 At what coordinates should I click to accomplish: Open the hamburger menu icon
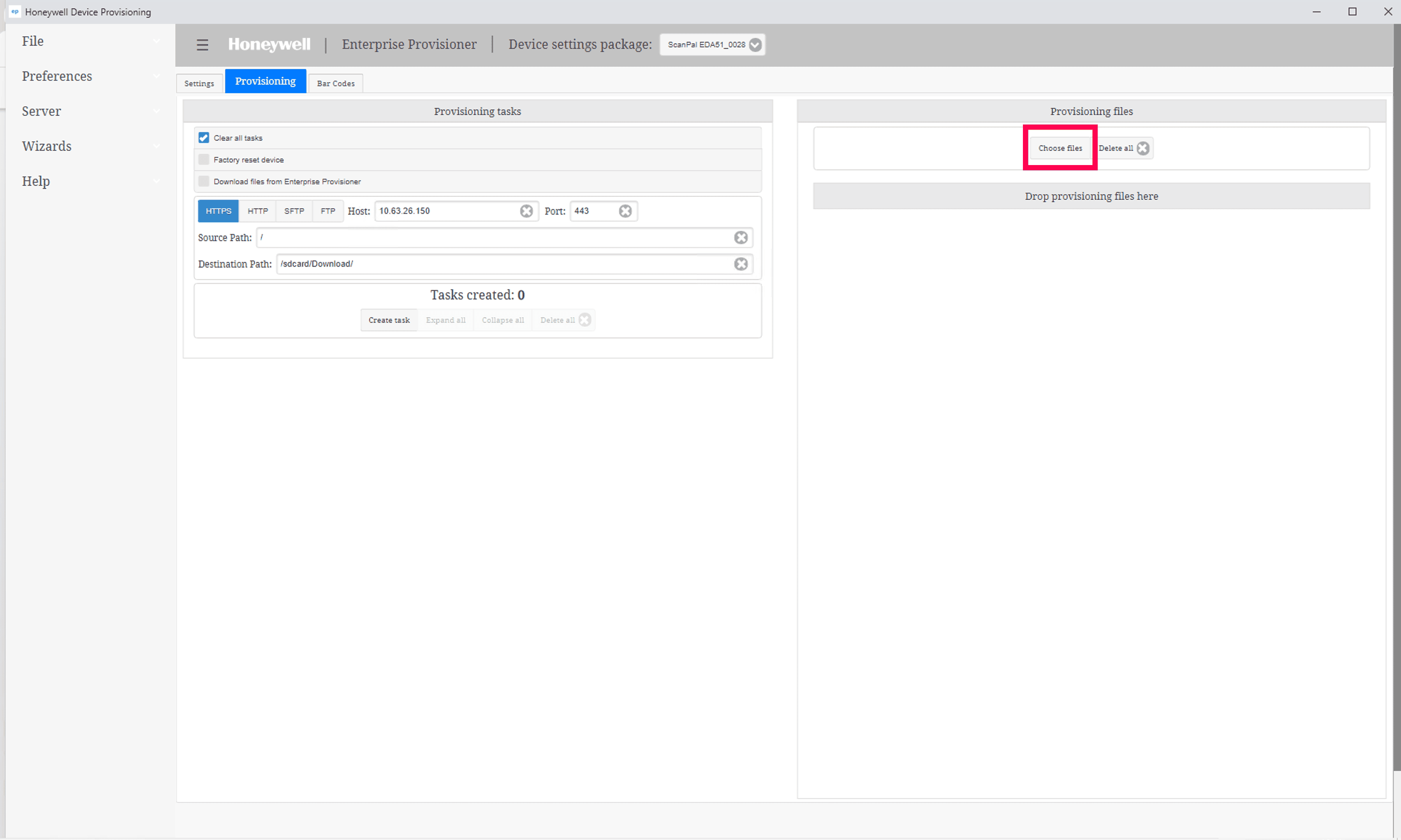point(202,45)
